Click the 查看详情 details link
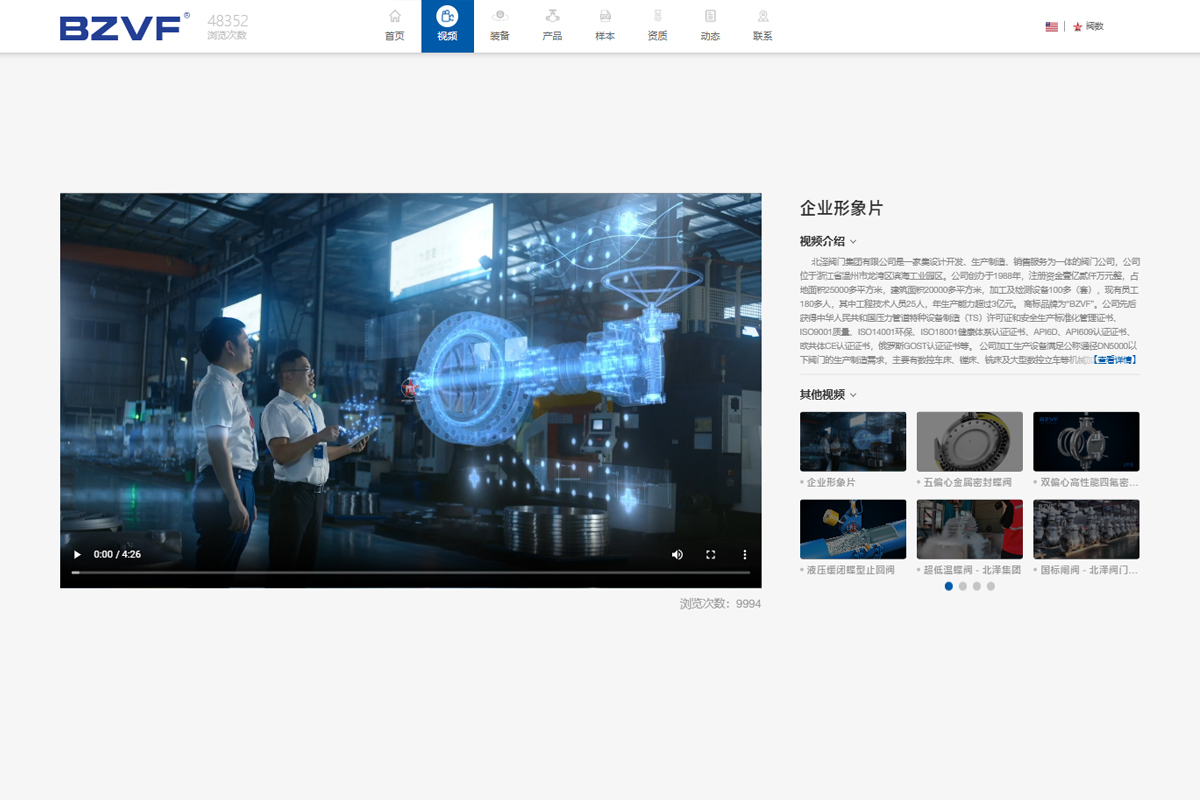Image resolution: width=1200 pixels, height=800 pixels. click(x=1114, y=359)
